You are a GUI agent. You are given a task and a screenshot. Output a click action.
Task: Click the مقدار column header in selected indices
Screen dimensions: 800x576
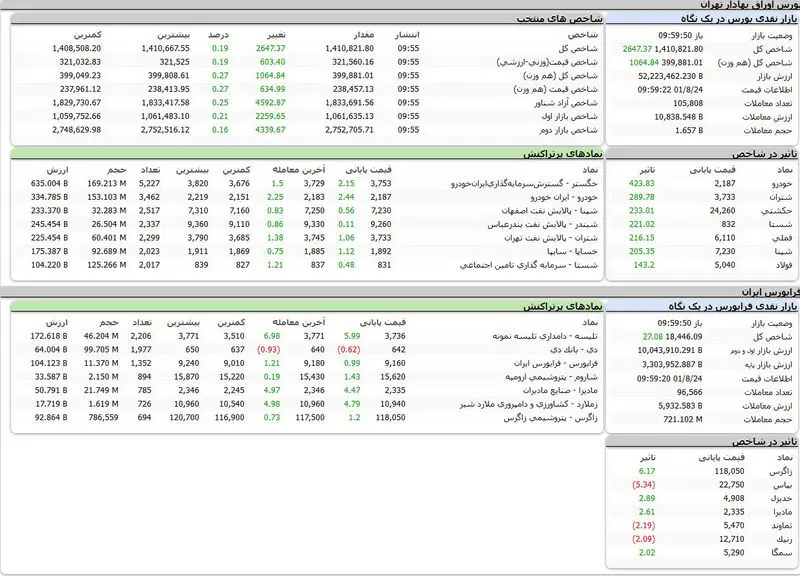point(364,35)
